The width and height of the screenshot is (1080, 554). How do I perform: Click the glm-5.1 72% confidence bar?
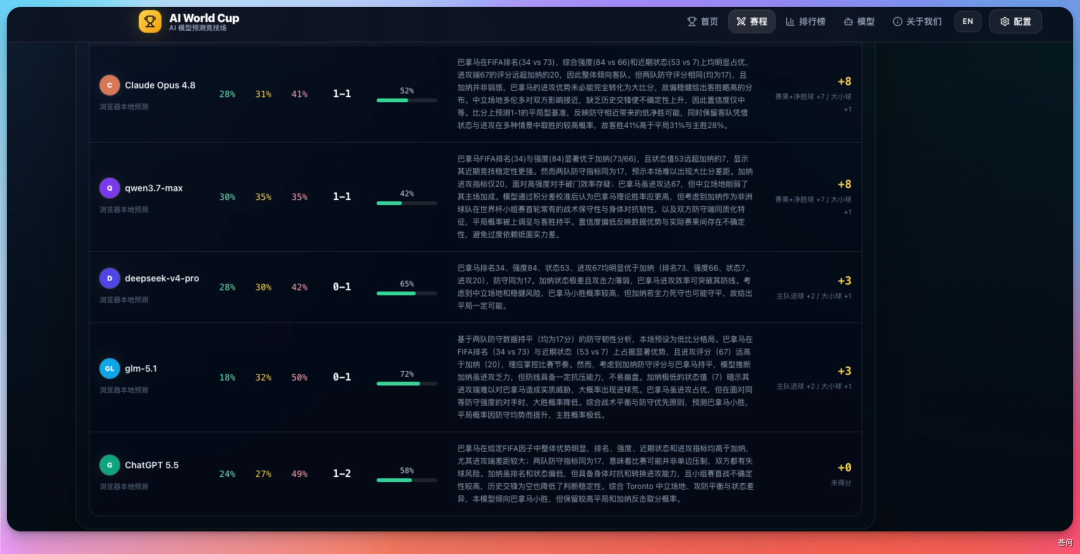point(406,383)
